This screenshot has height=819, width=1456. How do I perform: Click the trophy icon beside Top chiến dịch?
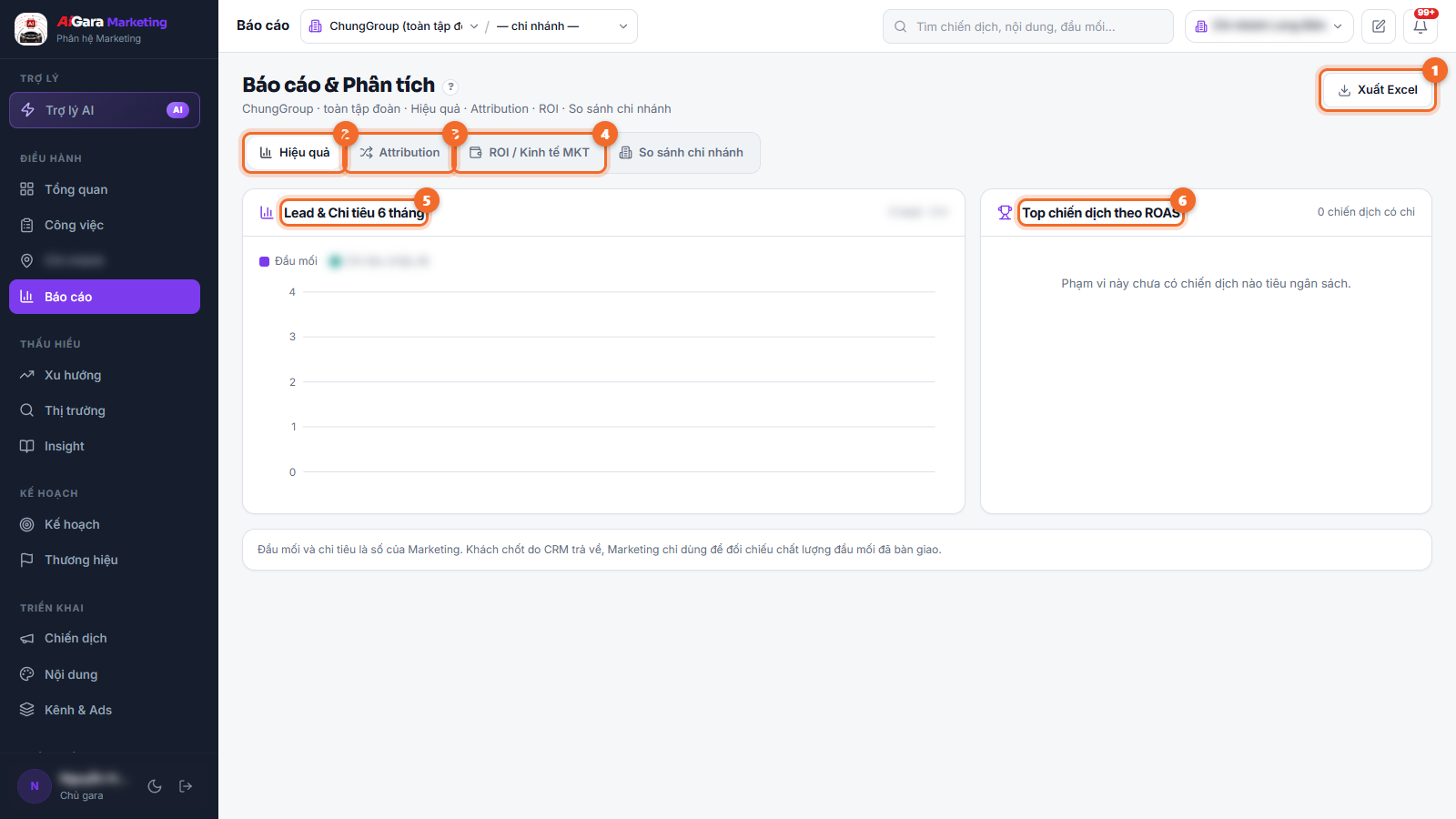tap(1005, 213)
